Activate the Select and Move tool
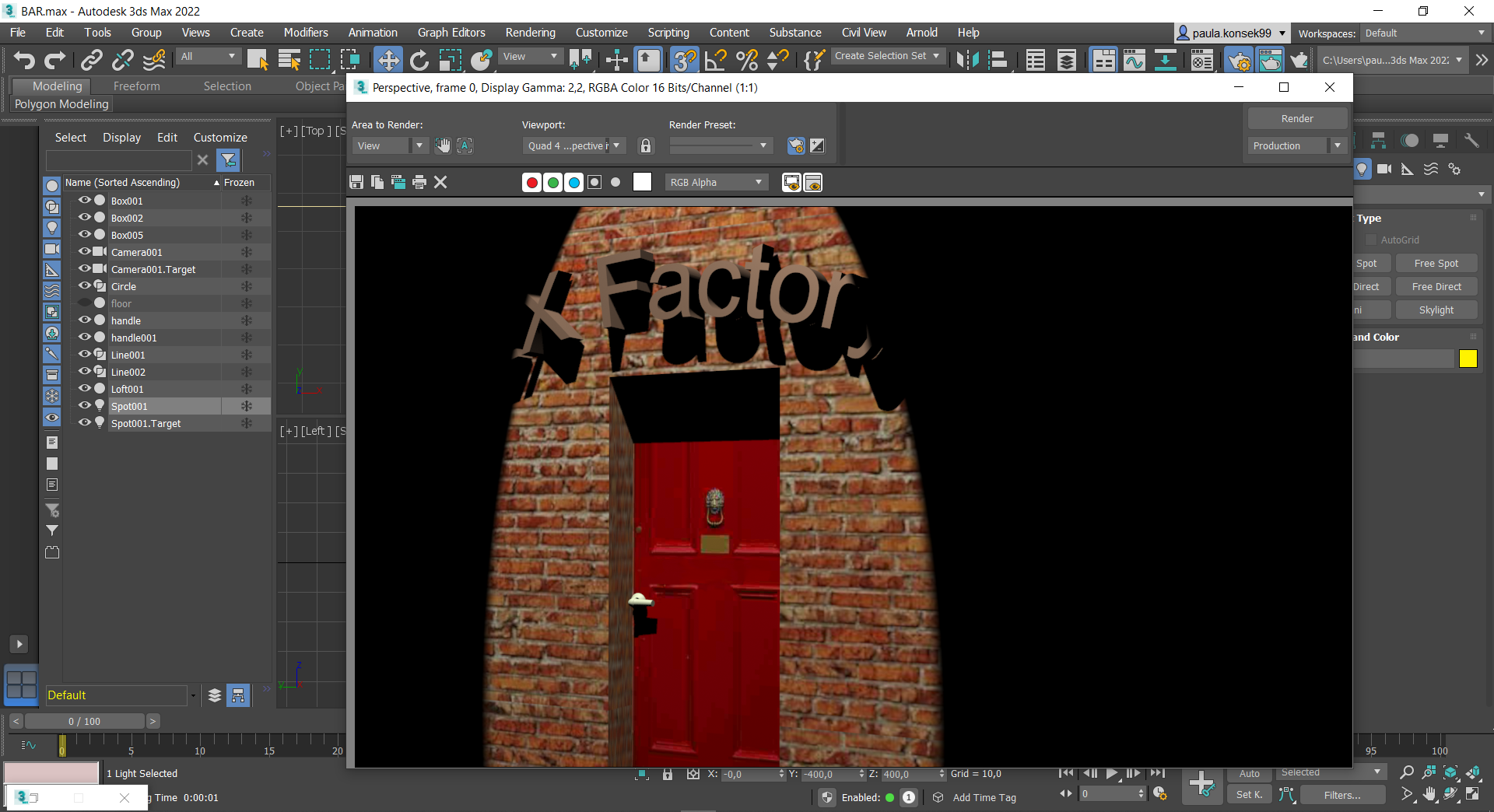Viewport: 1494px width, 812px height. click(388, 60)
